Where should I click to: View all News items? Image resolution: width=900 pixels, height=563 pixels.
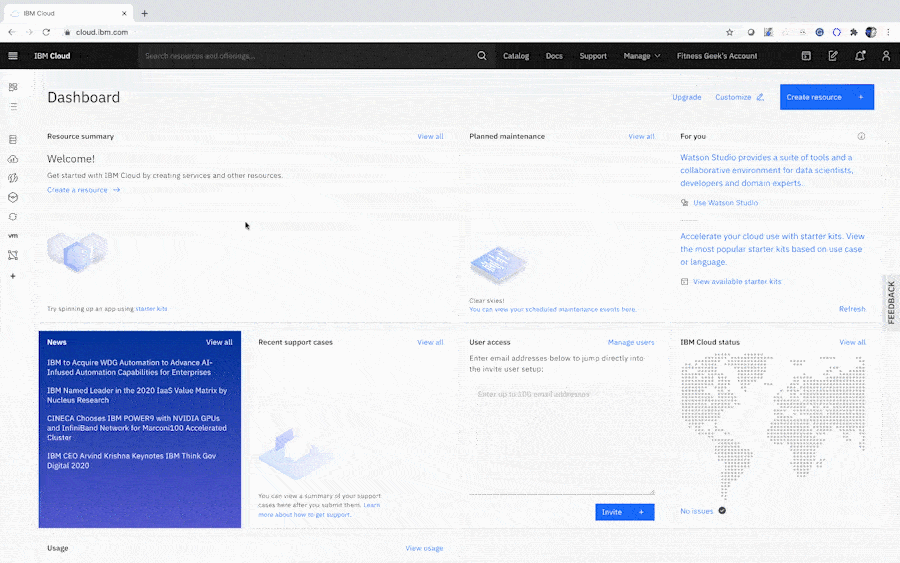(x=219, y=342)
